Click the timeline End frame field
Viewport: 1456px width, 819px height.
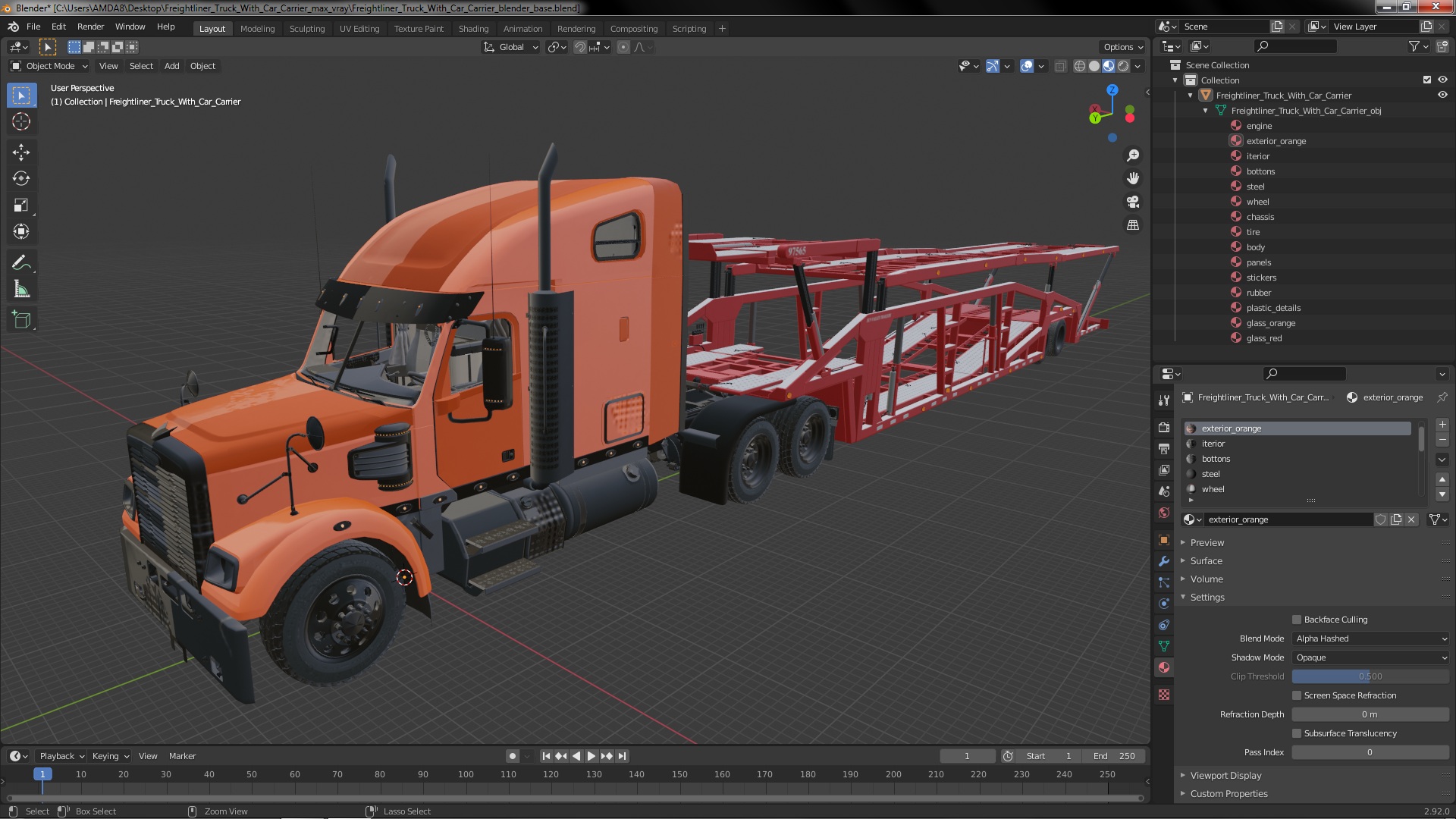click(1115, 756)
